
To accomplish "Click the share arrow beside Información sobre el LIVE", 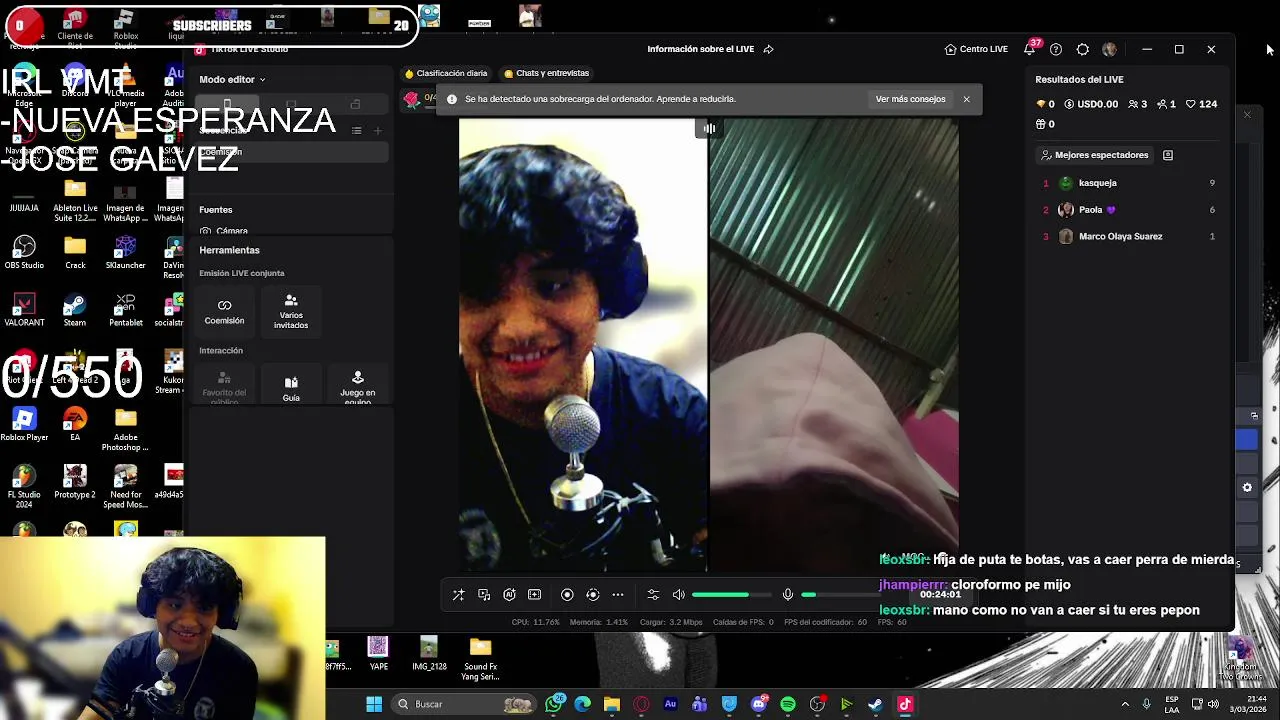I will coord(768,49).
